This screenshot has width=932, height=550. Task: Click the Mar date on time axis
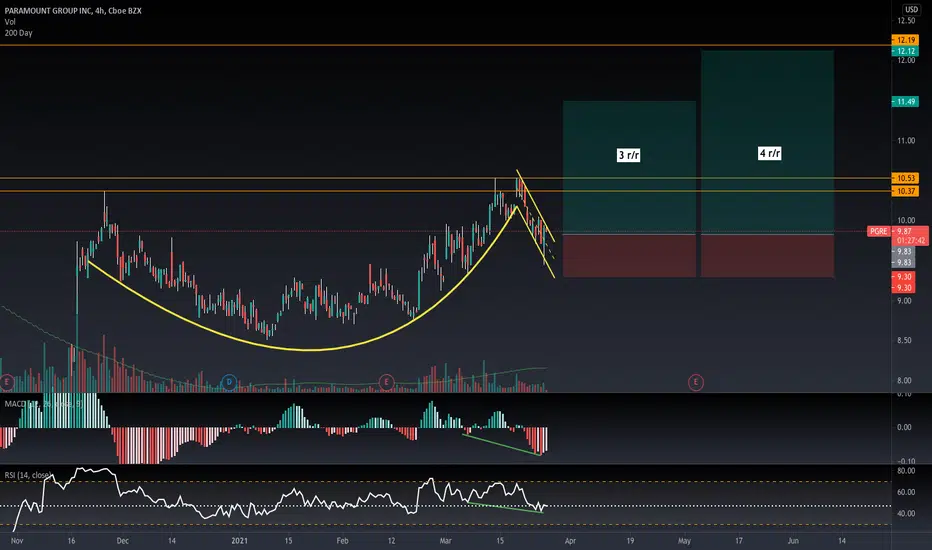point(445,541)
